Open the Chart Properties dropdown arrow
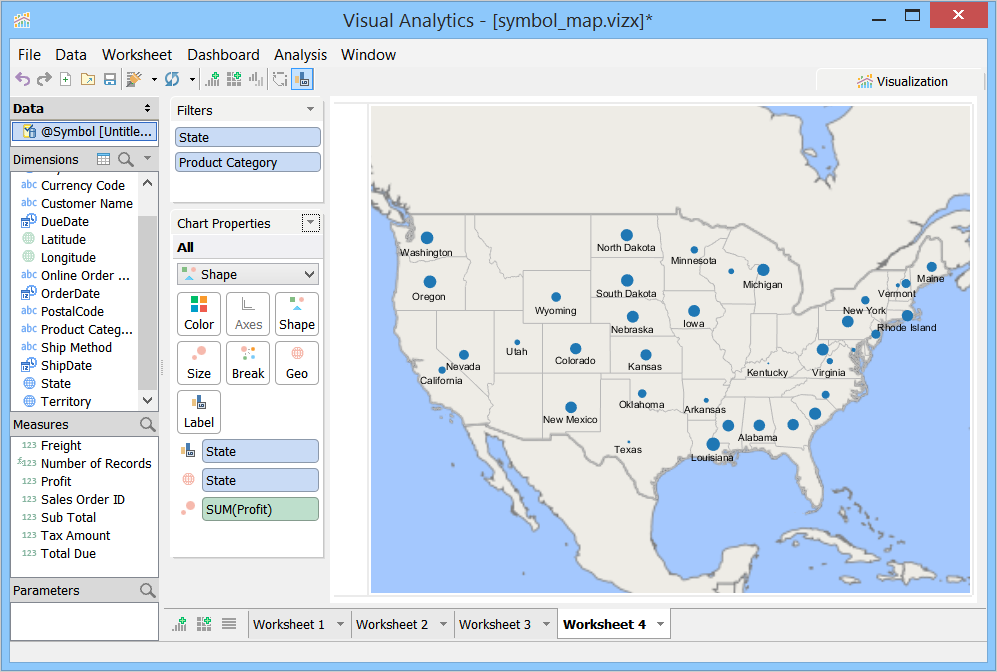The width and height of the screenshot is (997, 672). click(x=310, y=223)
